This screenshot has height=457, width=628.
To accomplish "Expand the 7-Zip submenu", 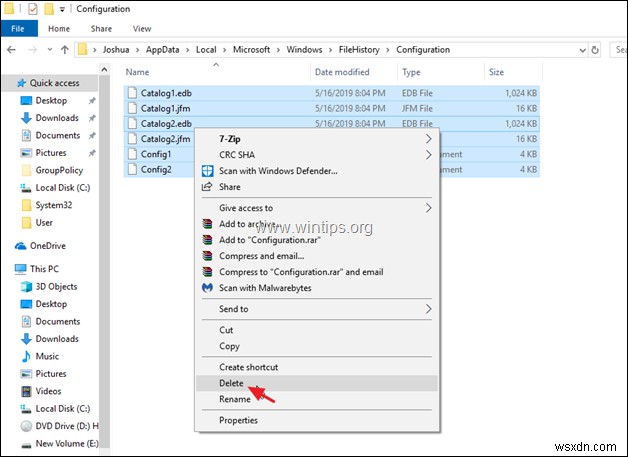I will [429, 139].
